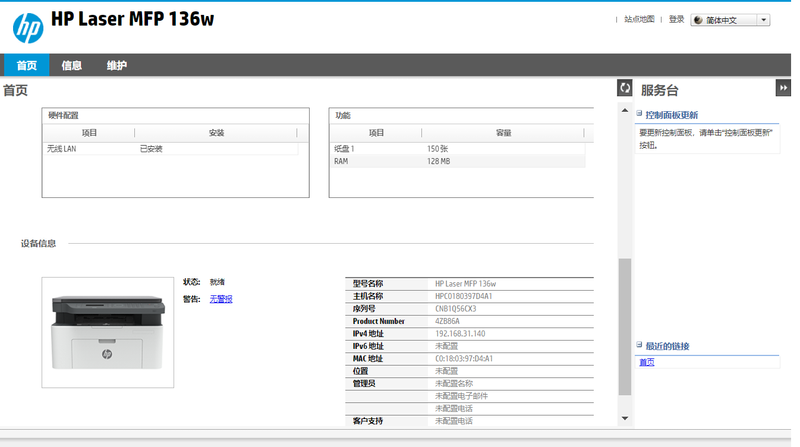Click the vertical scrollbar thumb
This screenshot has height=447, width=800.
(625, 327)
